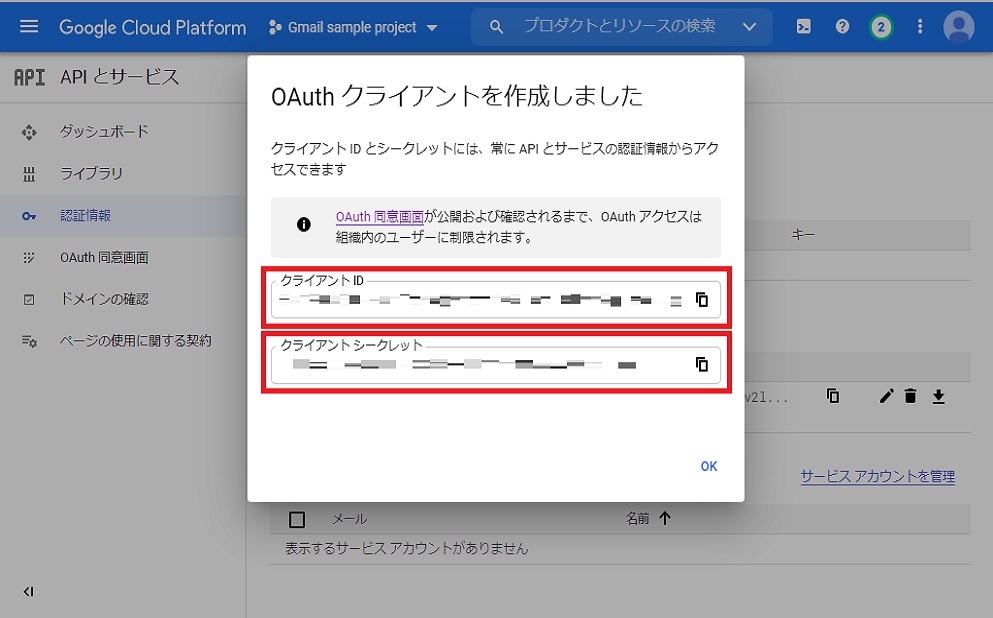Open the Gmail sample project selector
Viewport: 993px width, 618px height.
pos(354,27)
